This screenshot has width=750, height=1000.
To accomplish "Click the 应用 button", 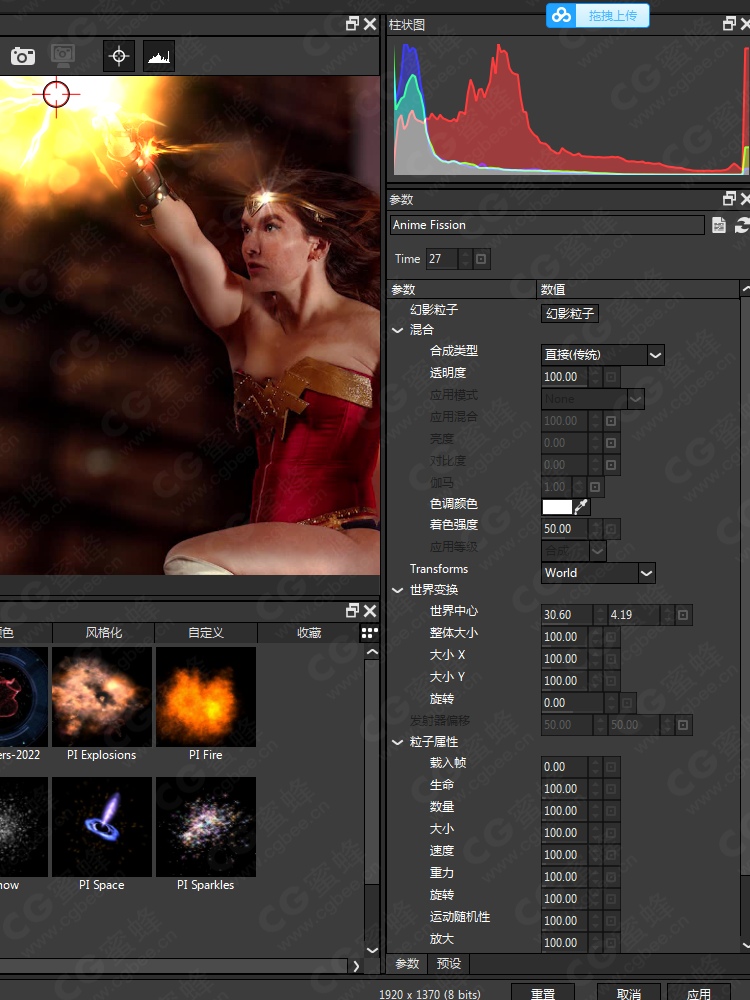I will (698, 992).
